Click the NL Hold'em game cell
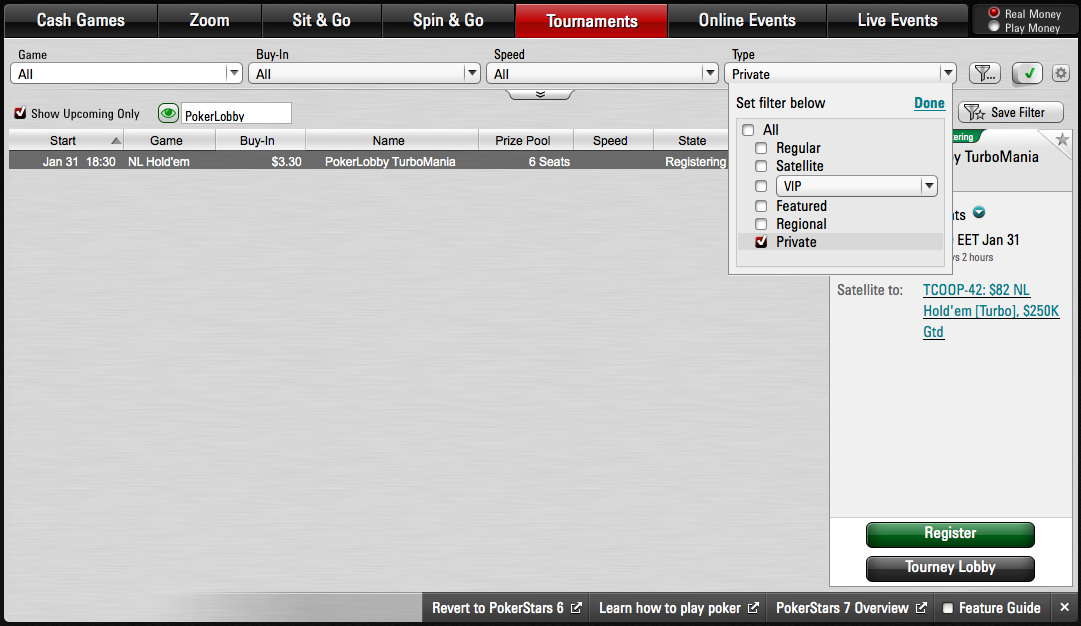Image resolution: width=1081 pixels, height=626 pixels. 159,161
